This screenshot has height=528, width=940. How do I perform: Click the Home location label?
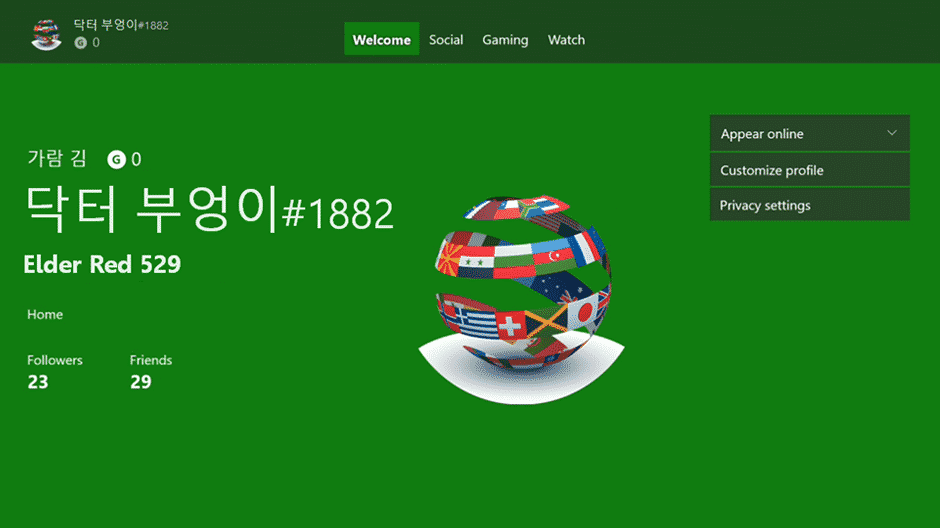pyautogui.click(x=45, y=314)
